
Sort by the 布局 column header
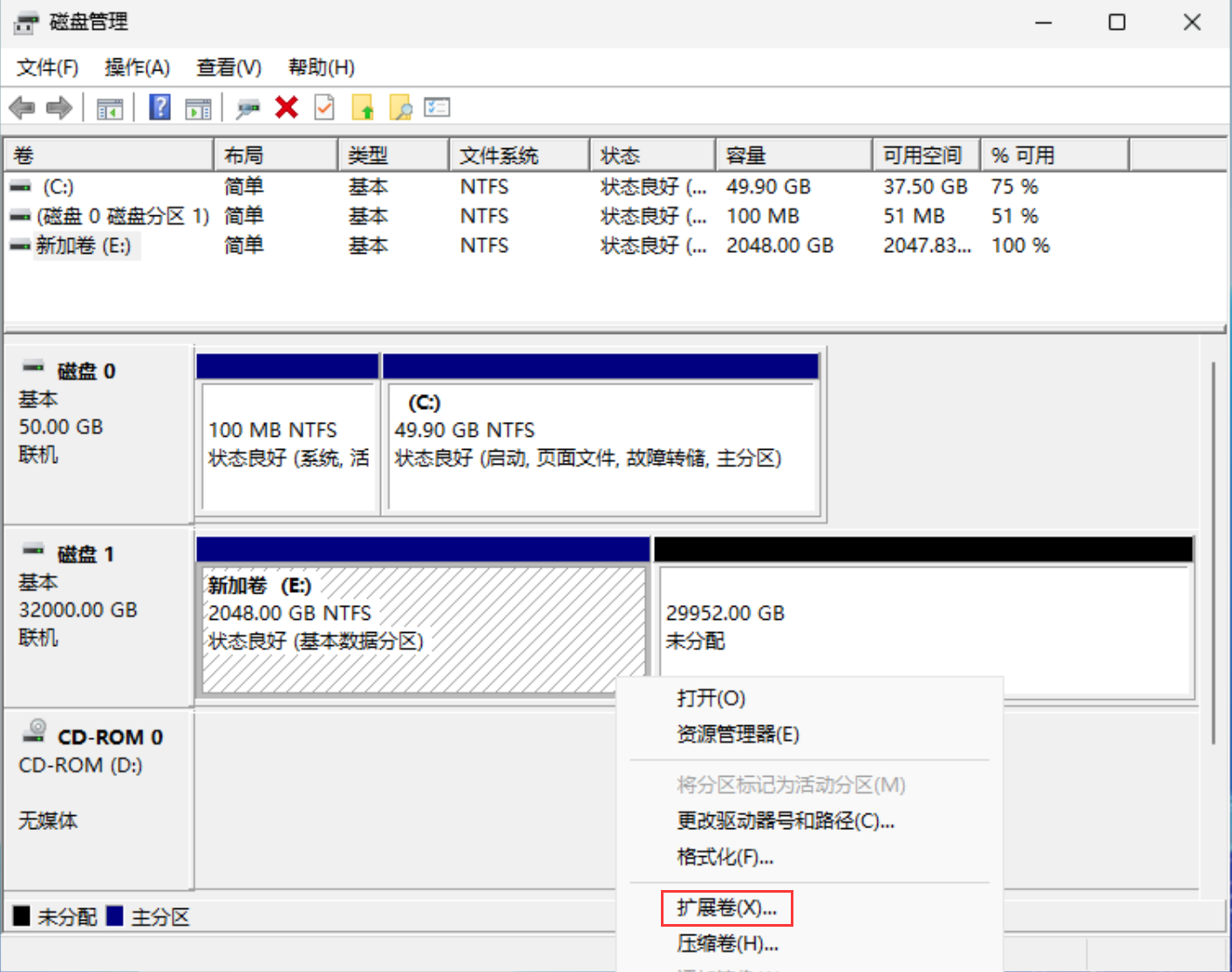pyautogui.click(x=276, y=155)
